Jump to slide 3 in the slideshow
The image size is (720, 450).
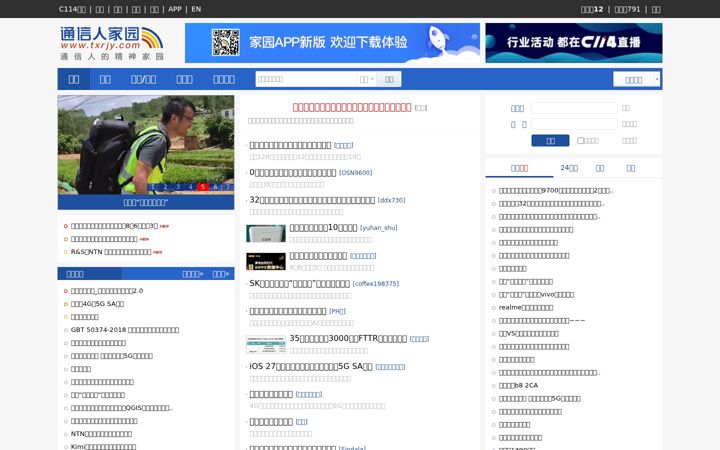click(x=178, y=187)
